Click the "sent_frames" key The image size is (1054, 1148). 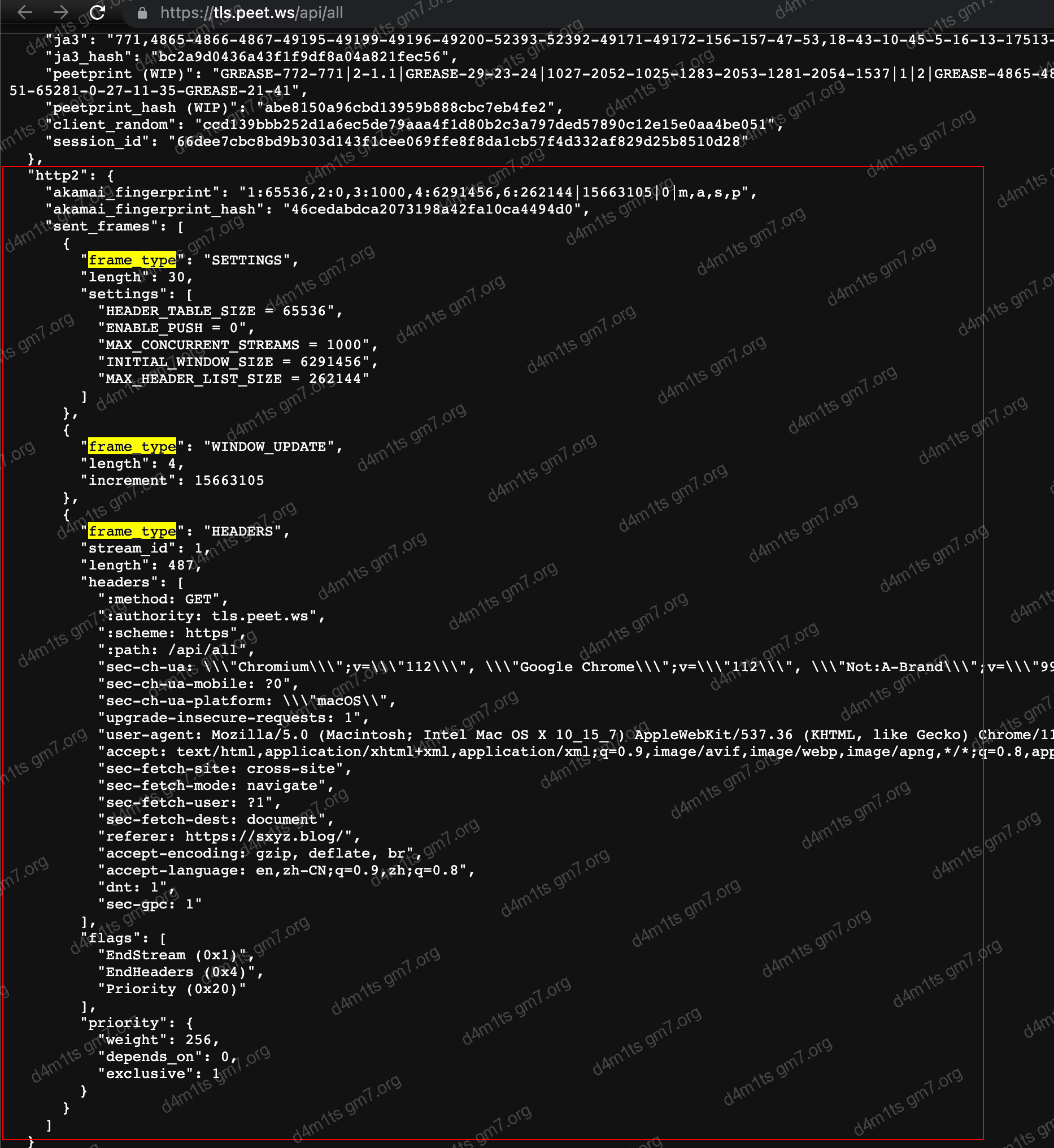pyautogui.click(x=102, y=227)
